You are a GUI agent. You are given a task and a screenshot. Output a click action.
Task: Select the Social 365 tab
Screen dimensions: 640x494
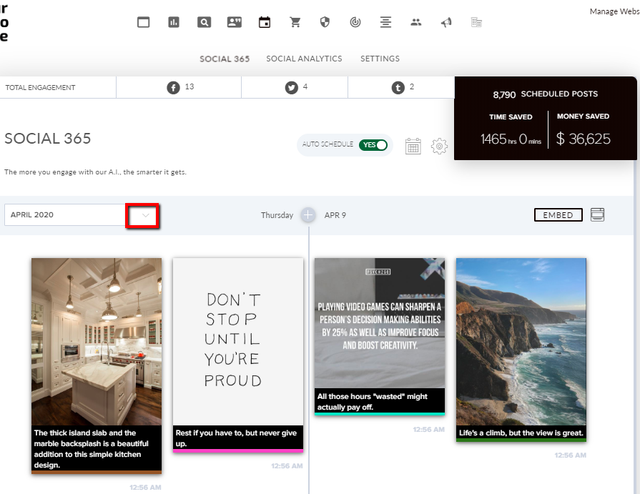point(224,59)
